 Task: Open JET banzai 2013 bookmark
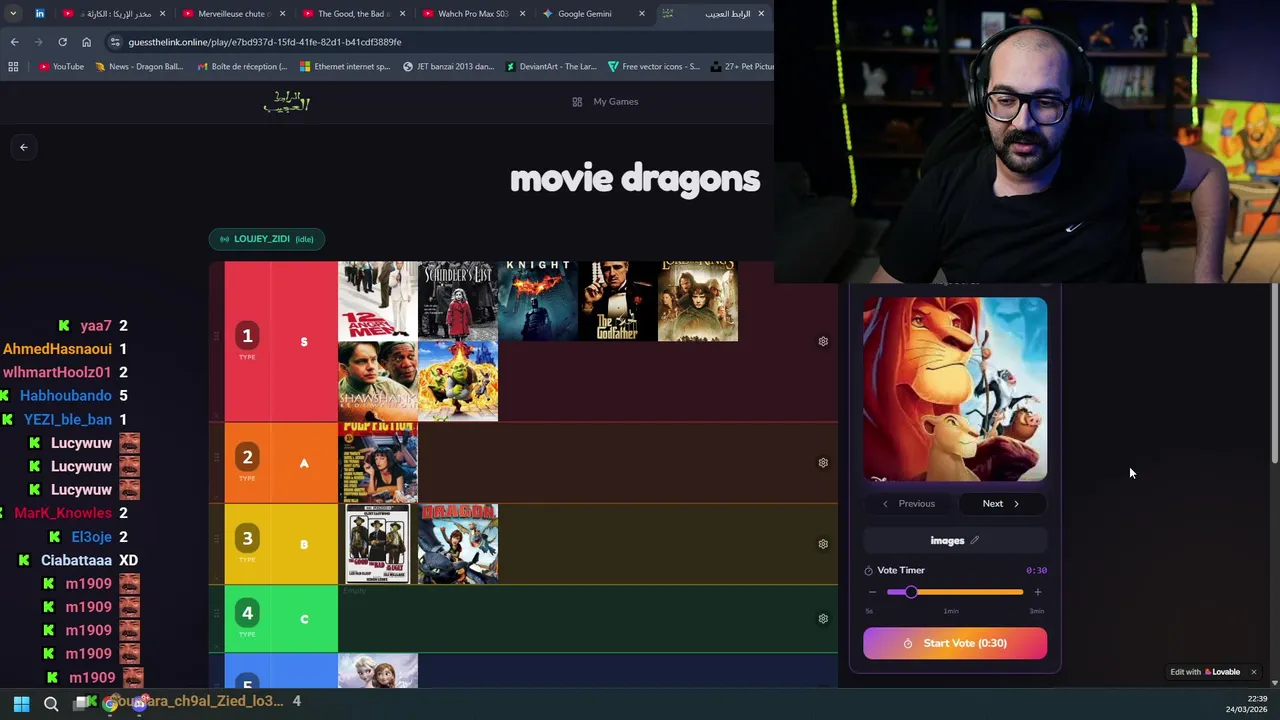click(x=448, y=67)
